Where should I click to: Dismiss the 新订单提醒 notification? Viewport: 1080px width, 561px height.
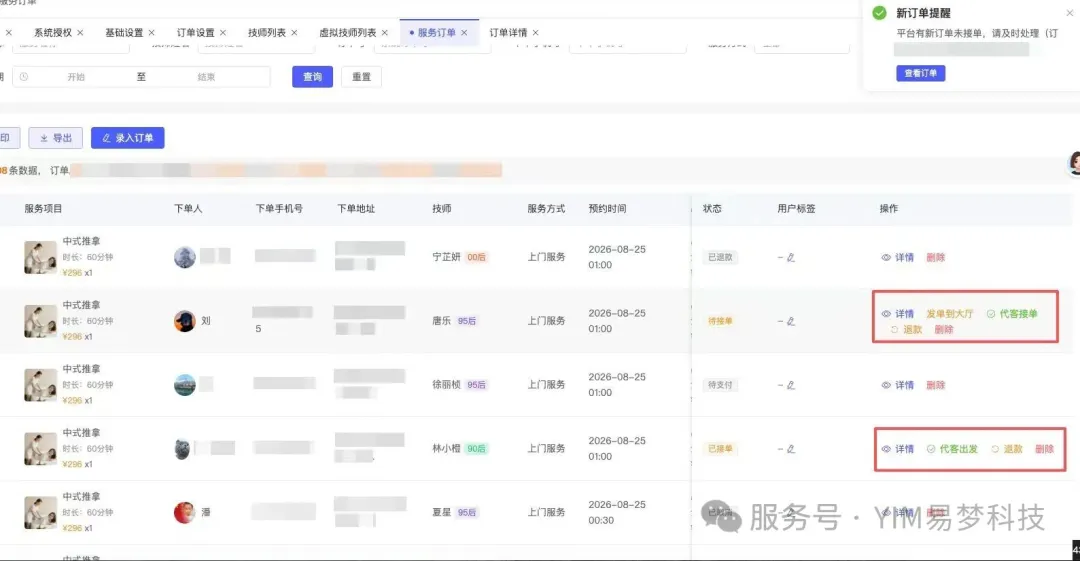(1070, 12)
